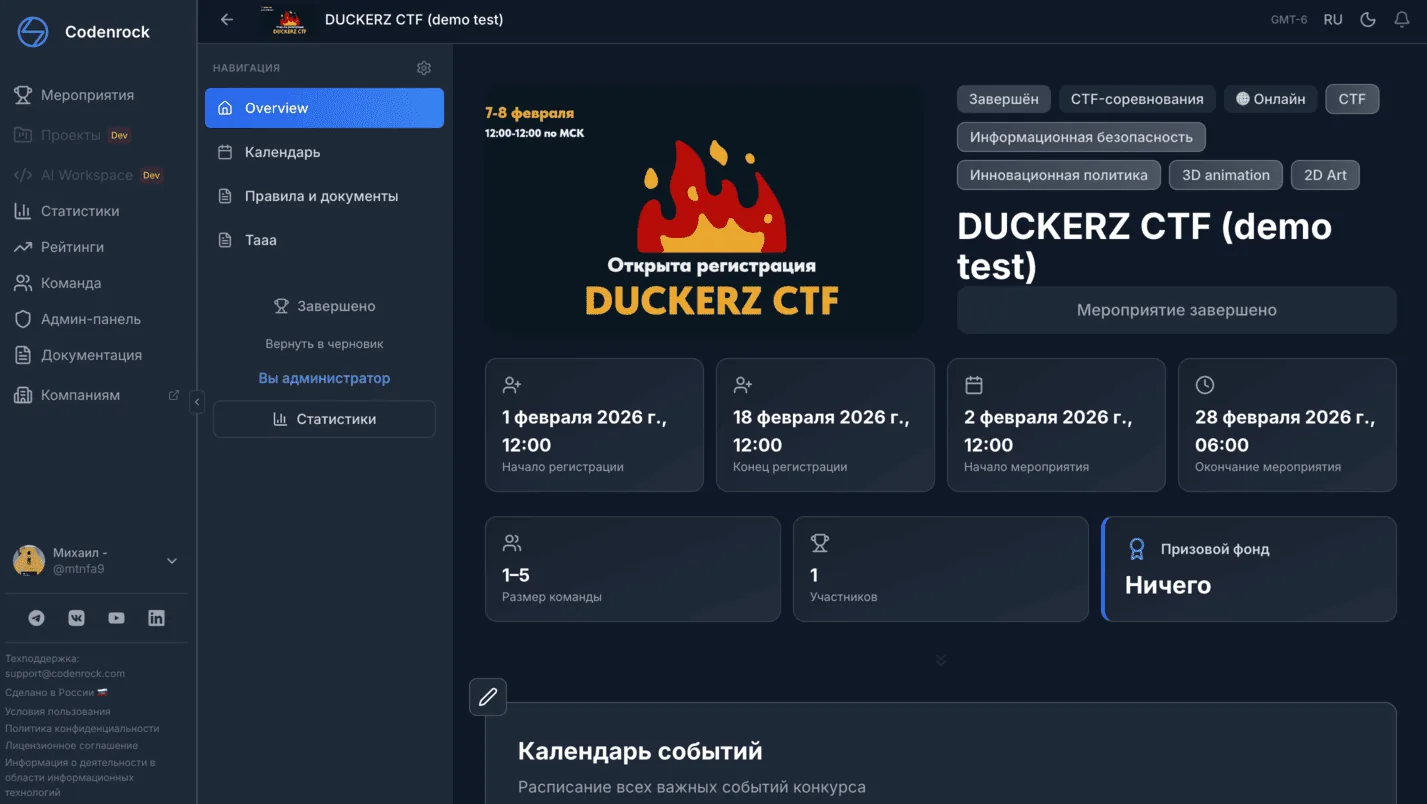Screen dimensions: 1427x804
Task: Select GMT-6 timezone indicator
Action: coord(1289,20)
